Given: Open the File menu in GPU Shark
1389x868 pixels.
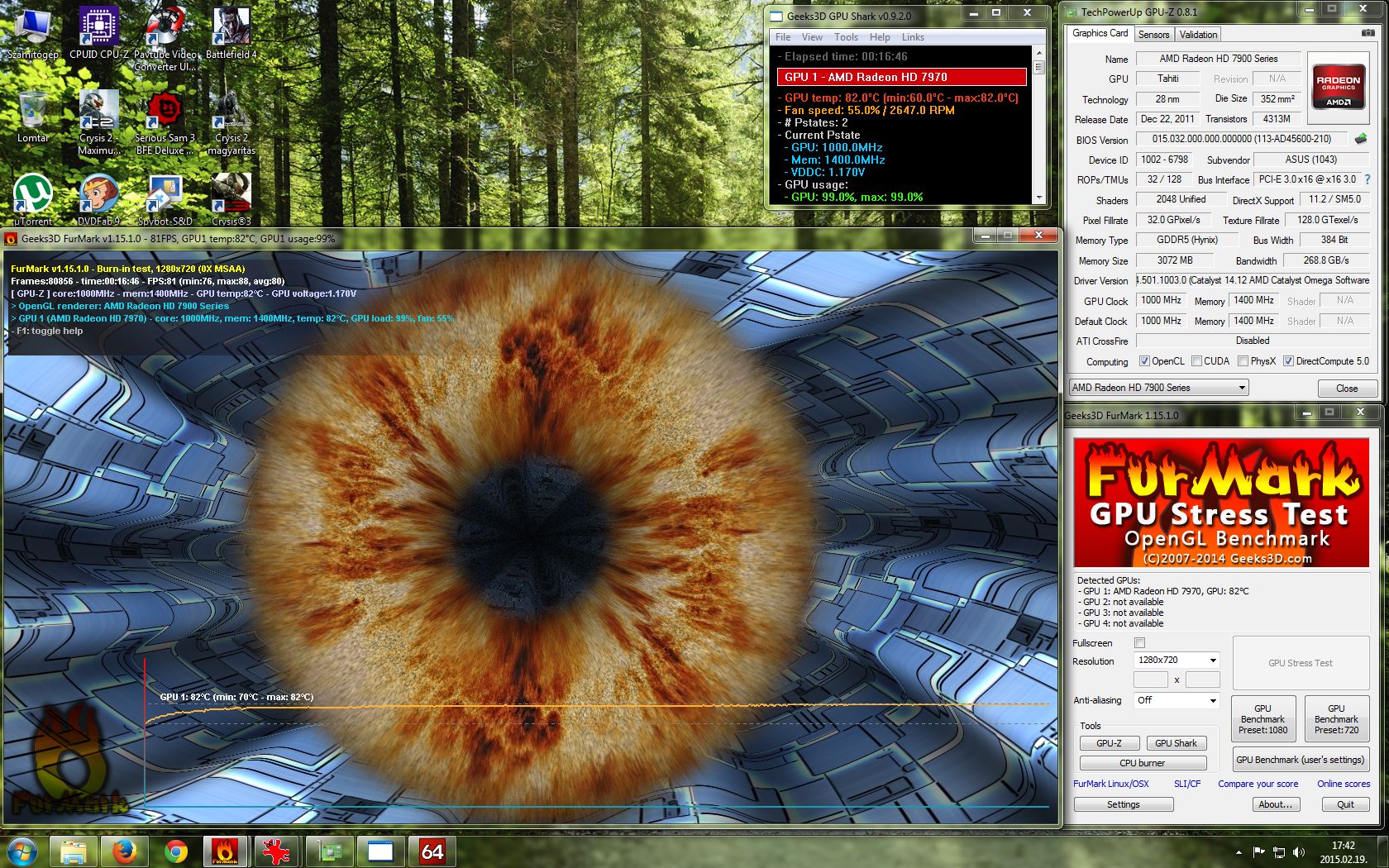Looking at the screenshot, I should coord(783,37).
